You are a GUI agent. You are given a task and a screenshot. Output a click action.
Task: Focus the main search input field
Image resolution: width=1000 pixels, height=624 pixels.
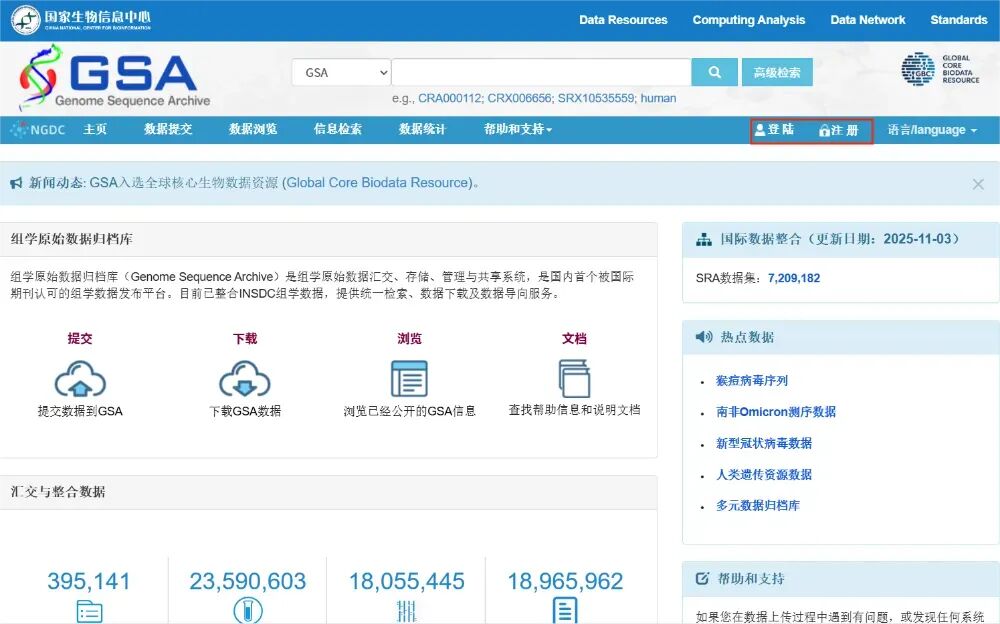tap(541, 72)
